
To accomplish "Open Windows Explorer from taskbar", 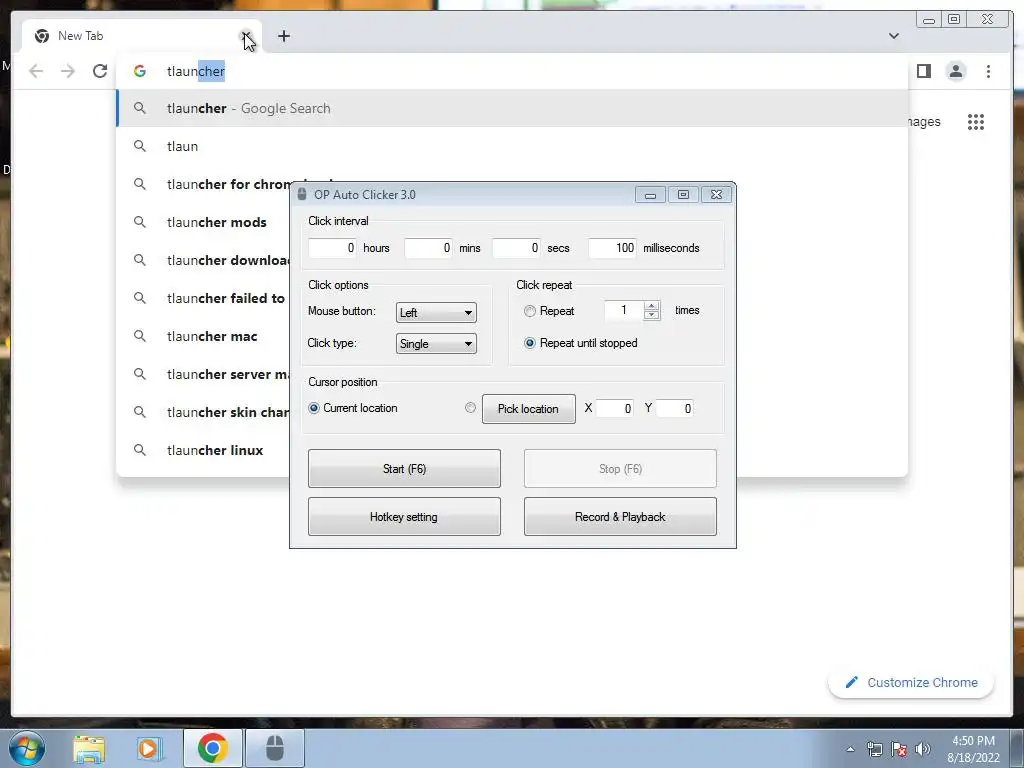I will pyautogui.click(x=89, y=748).
